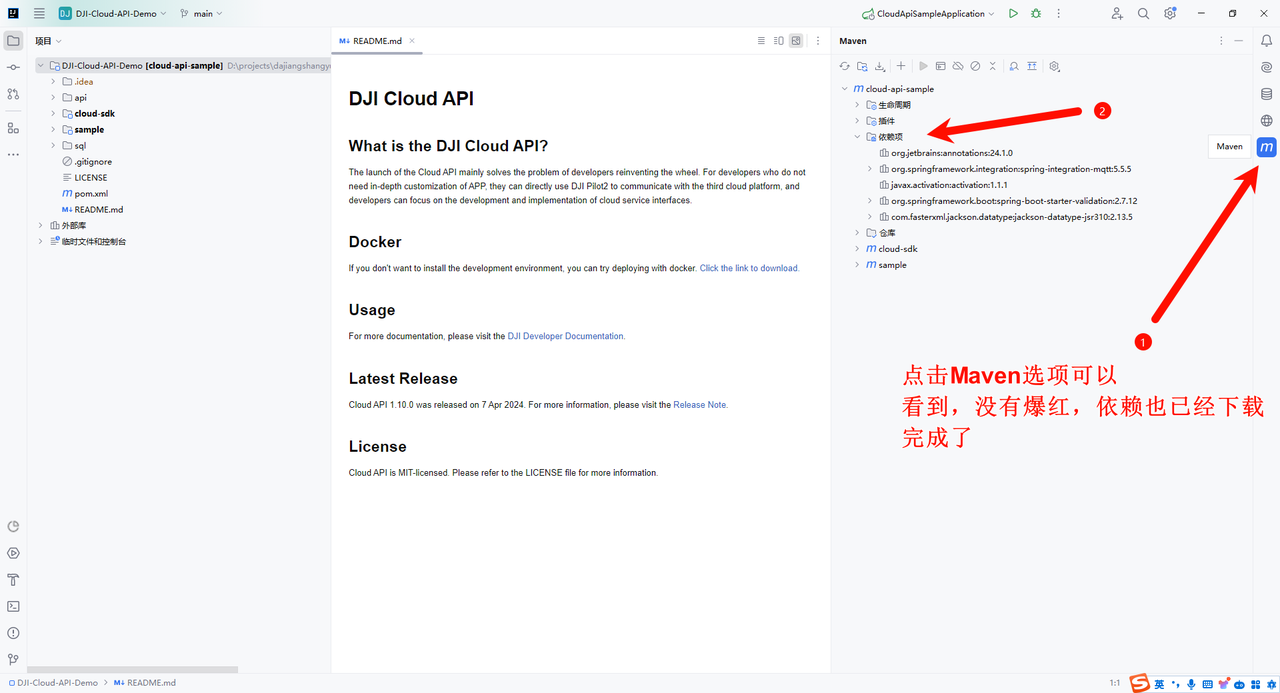
Task: Open DJI Developer Documentation link
Action: [566, 337]
